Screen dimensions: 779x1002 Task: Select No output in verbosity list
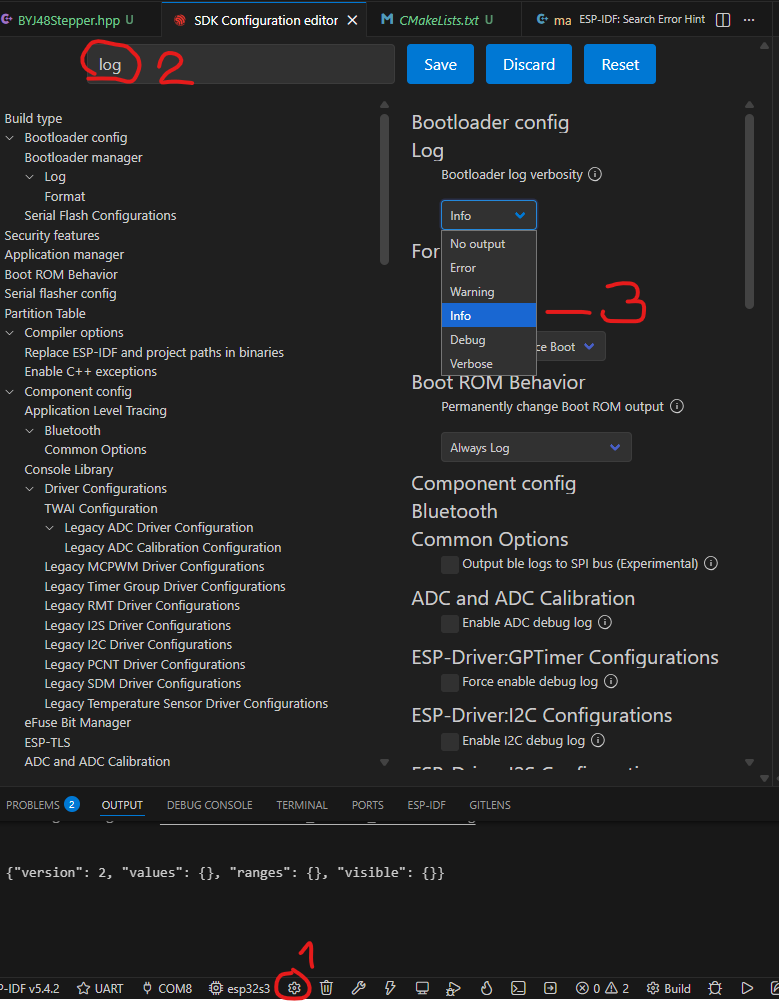[x=489, y=243]
